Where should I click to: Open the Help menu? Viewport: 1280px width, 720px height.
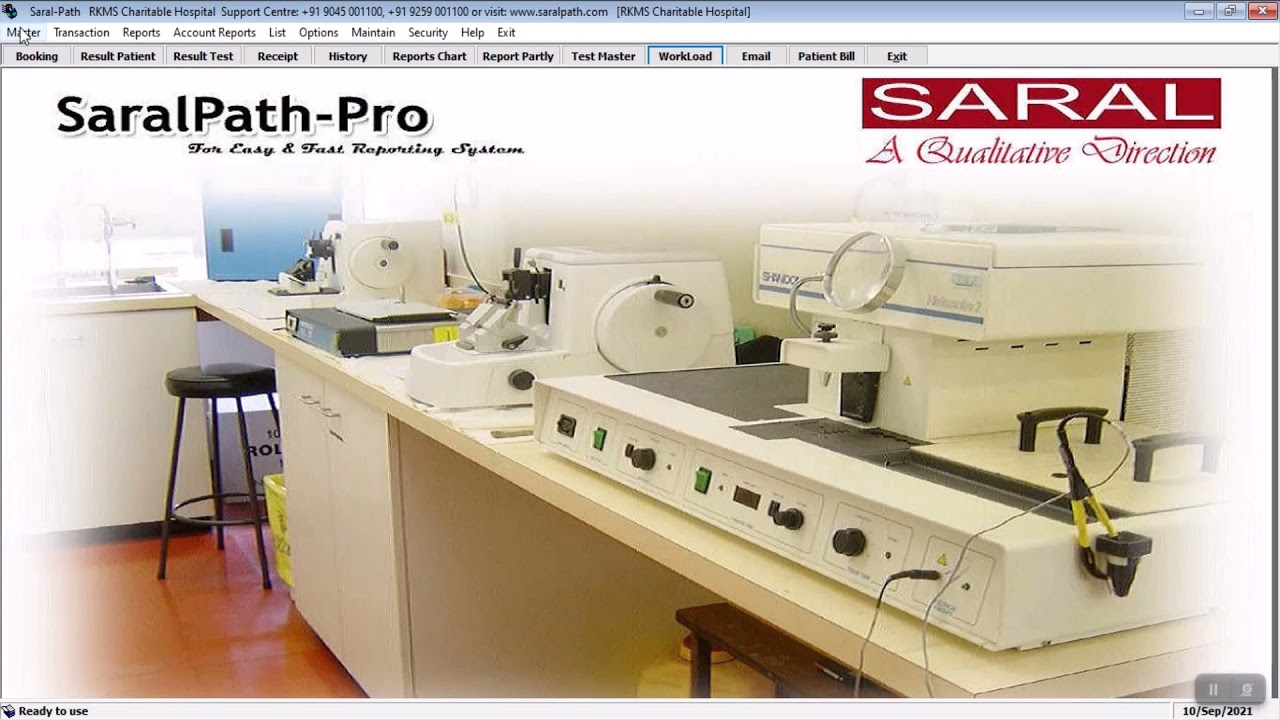(x=472, y=32)
